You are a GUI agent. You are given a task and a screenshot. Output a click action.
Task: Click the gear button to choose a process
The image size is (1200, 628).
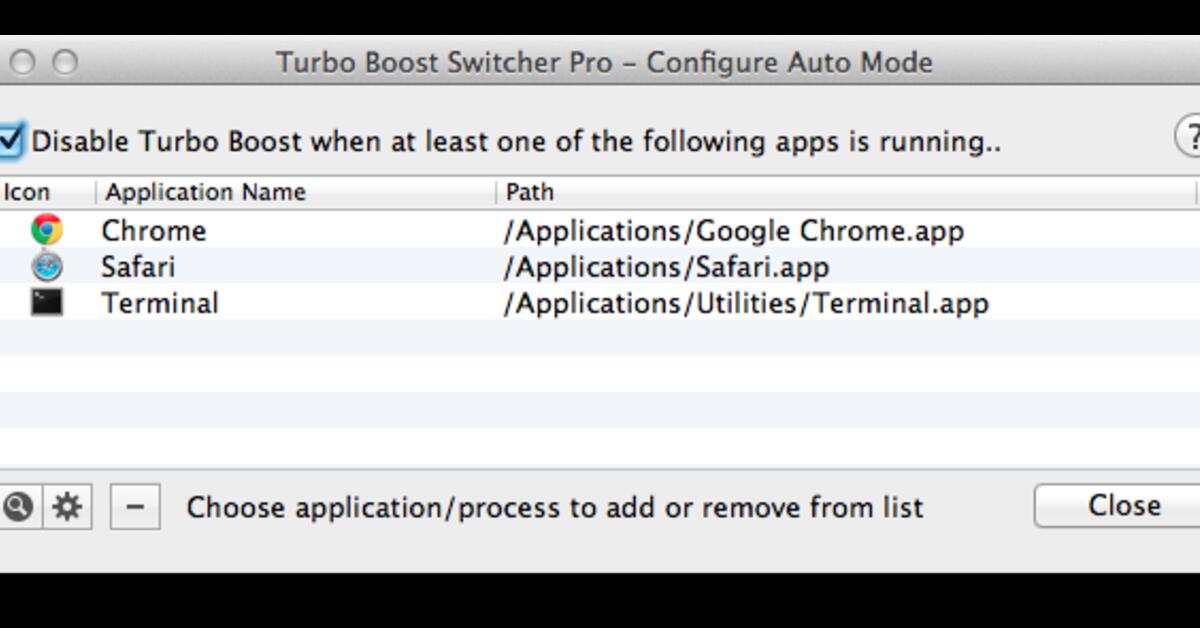pyautogui.click(x=67, y=507)
